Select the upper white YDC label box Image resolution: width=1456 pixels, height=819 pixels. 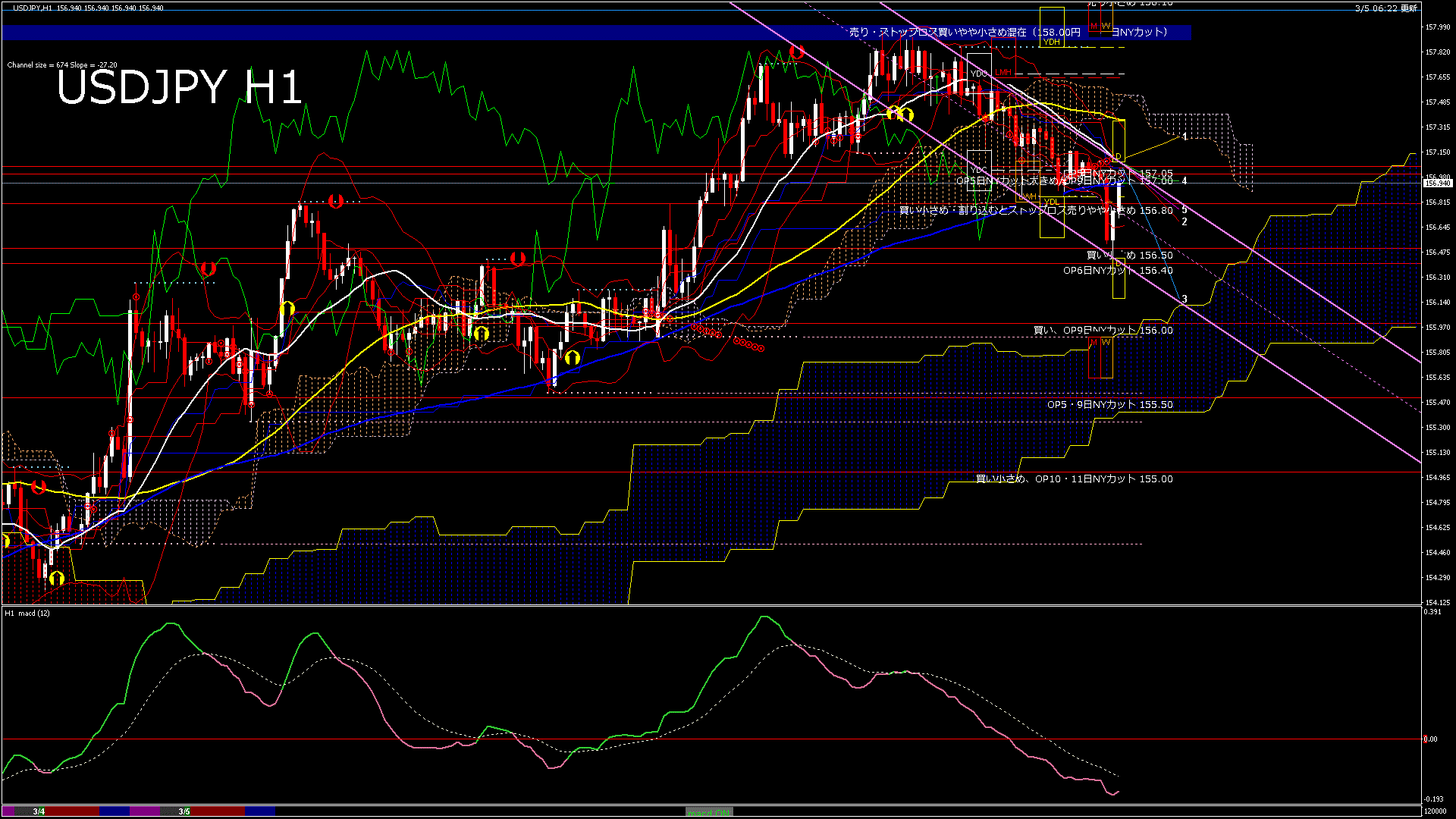tap(978, 74)
